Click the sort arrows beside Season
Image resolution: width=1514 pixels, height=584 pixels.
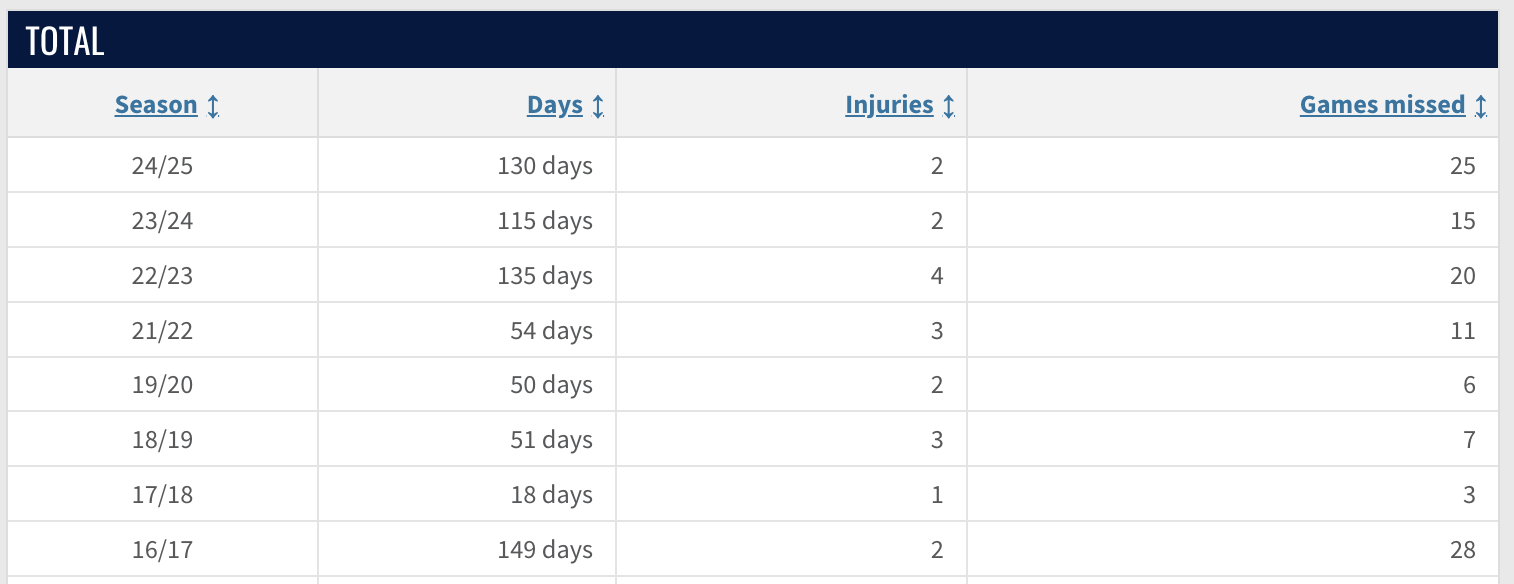point(213,106)
